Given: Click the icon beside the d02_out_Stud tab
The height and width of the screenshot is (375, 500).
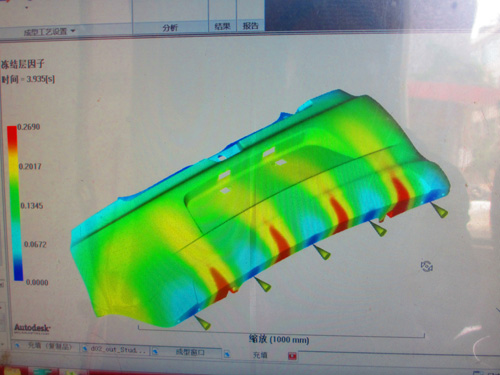Looking at the screenshot, I should [x=85, y=349].
